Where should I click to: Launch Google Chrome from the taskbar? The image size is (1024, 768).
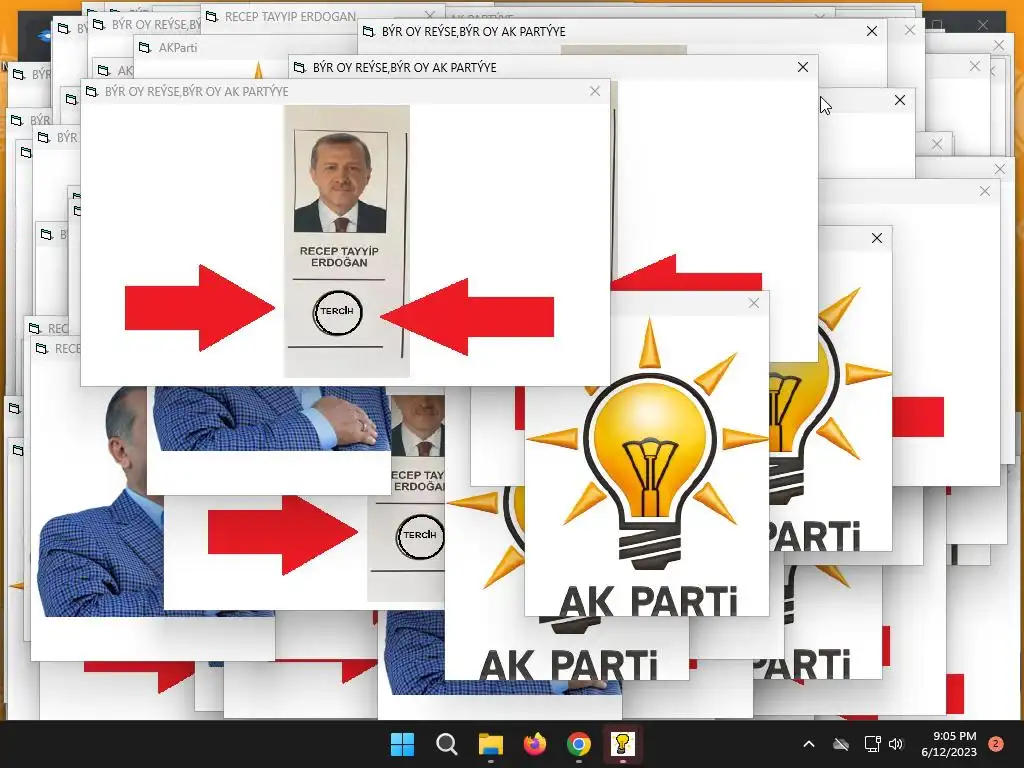tap(579, 744)
